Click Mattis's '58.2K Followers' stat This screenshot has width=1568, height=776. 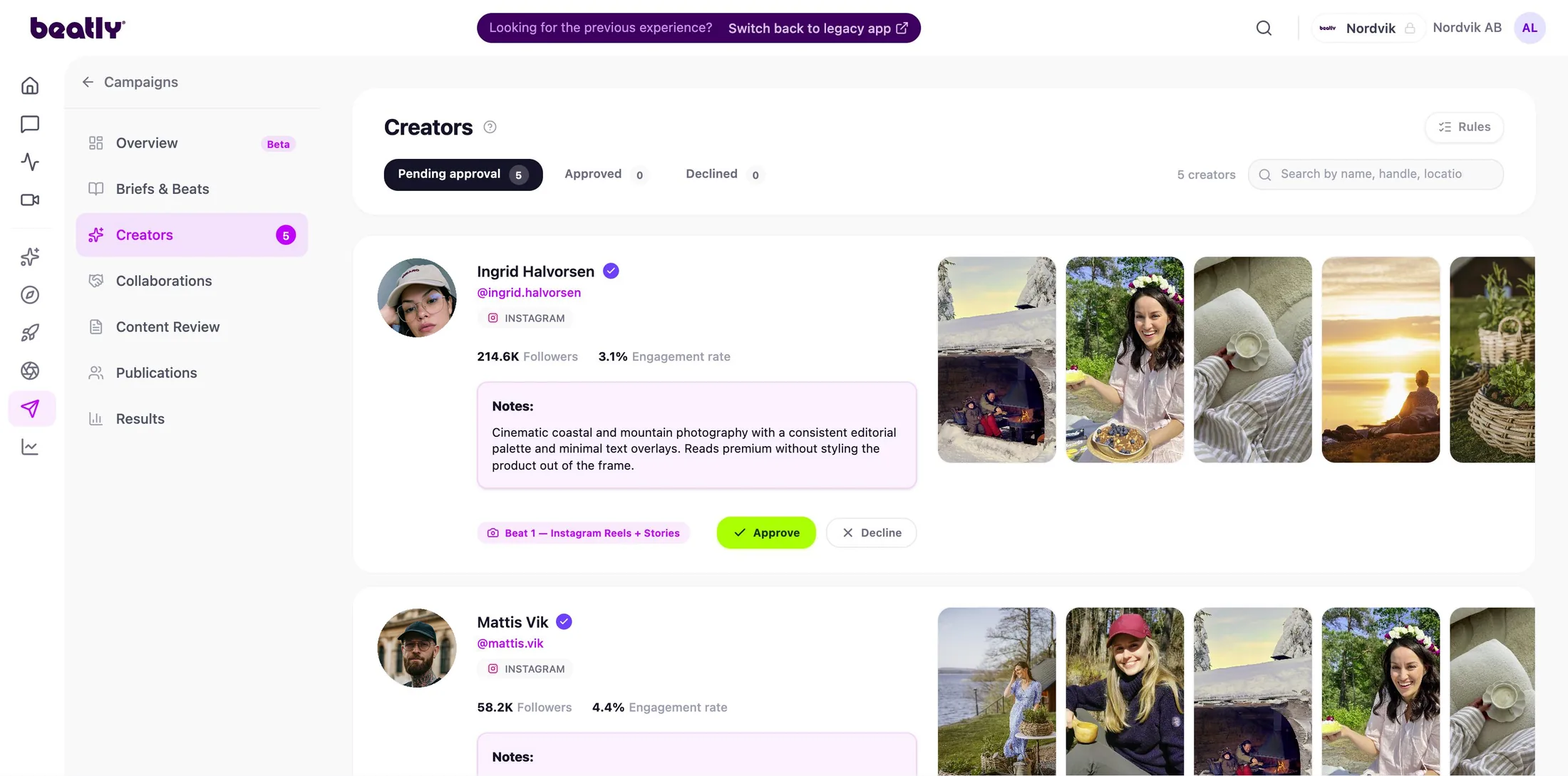525,707
